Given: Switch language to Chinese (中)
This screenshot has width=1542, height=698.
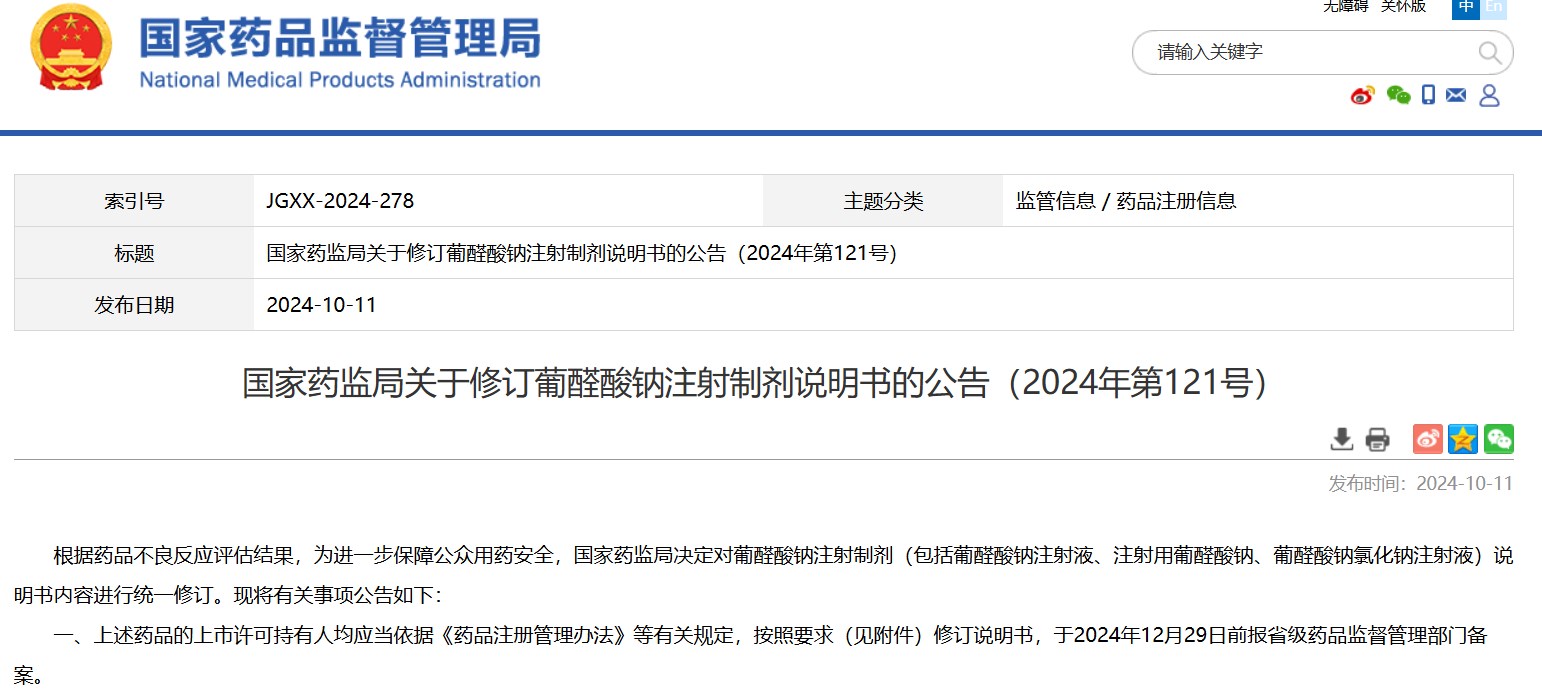Looking at the screenshot, I should [1466, 7].
